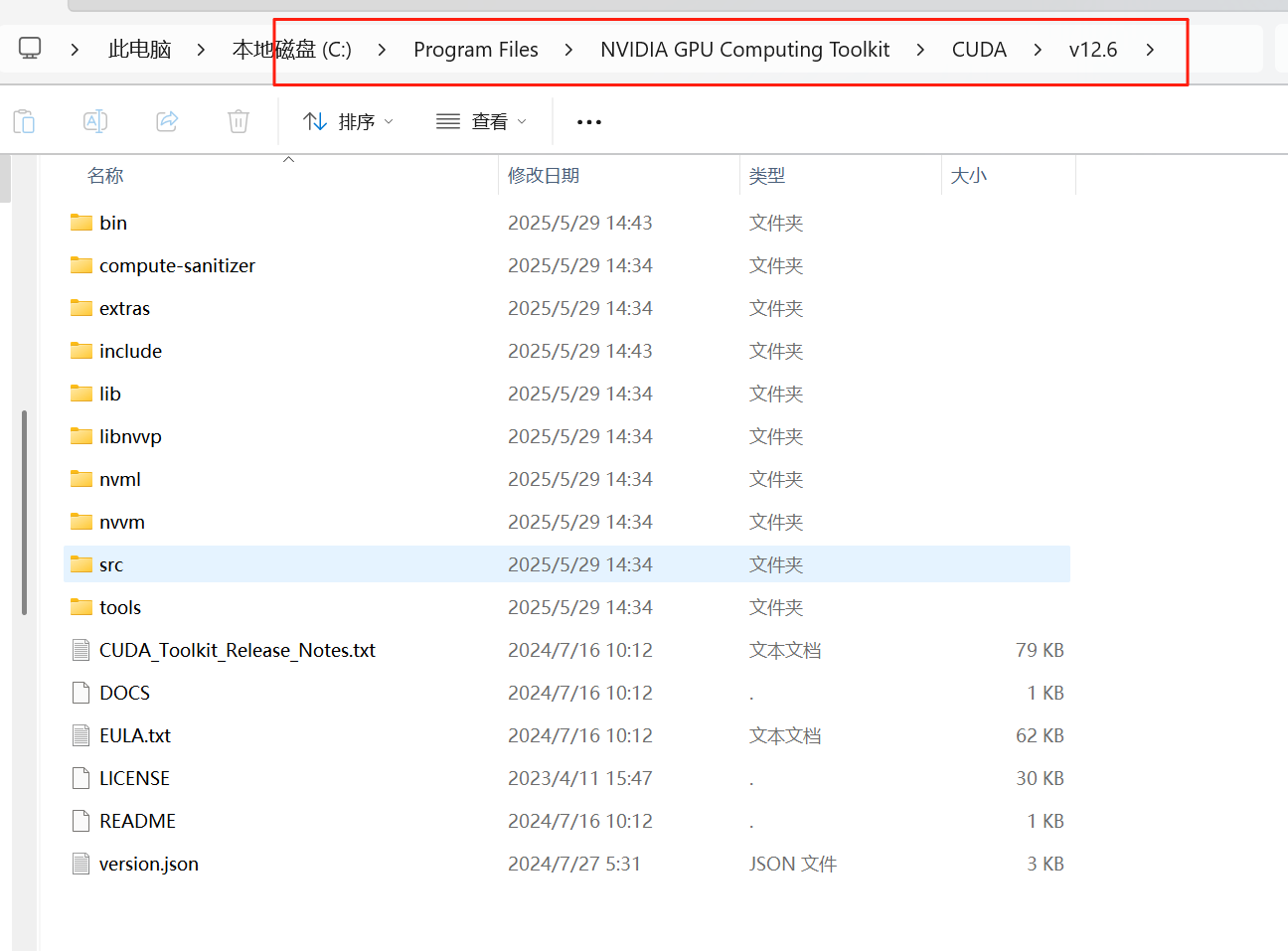Click the delete trash can icon
This screenshot has width=1288, height=951.
point(239,121)
